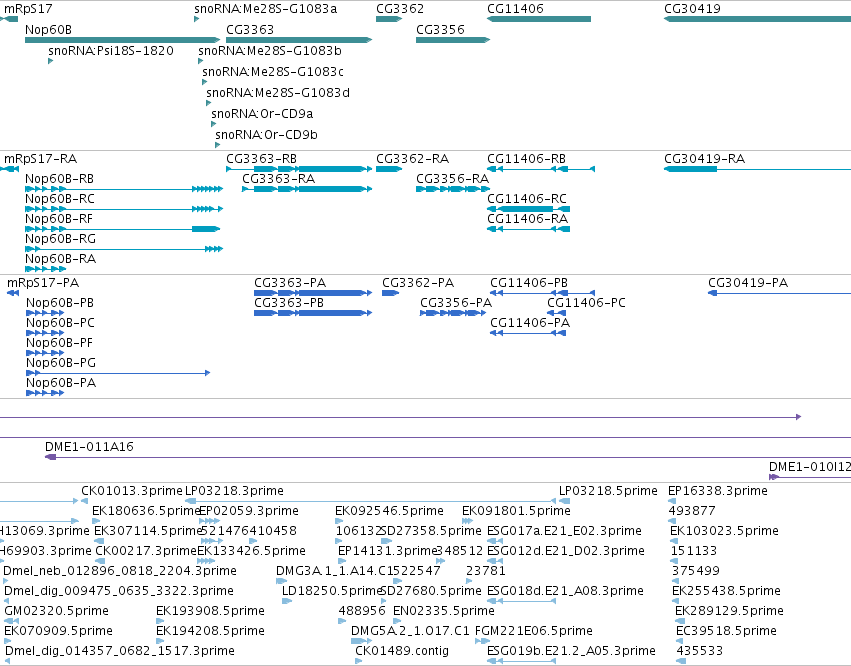This screenshot has width=851, height=666.
Task: Click Nop60B-RA transcript label
Action: [60, 258]
